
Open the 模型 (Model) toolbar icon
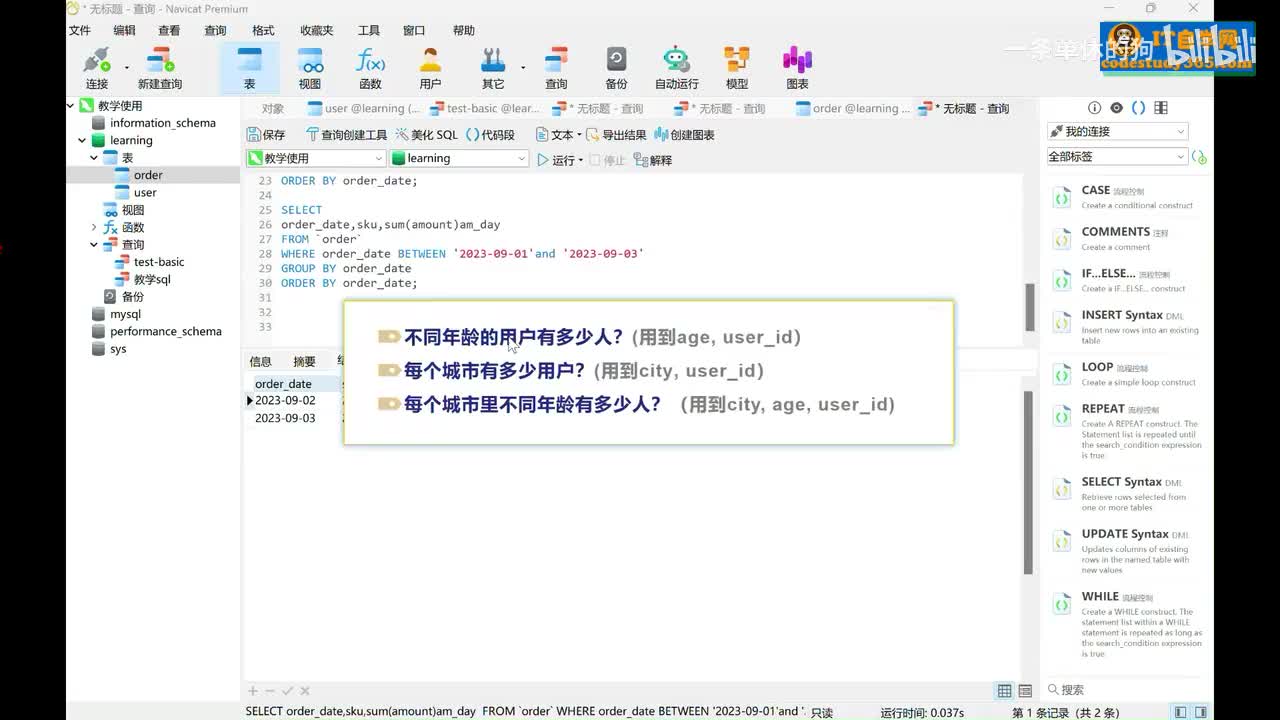coord(737,68)
